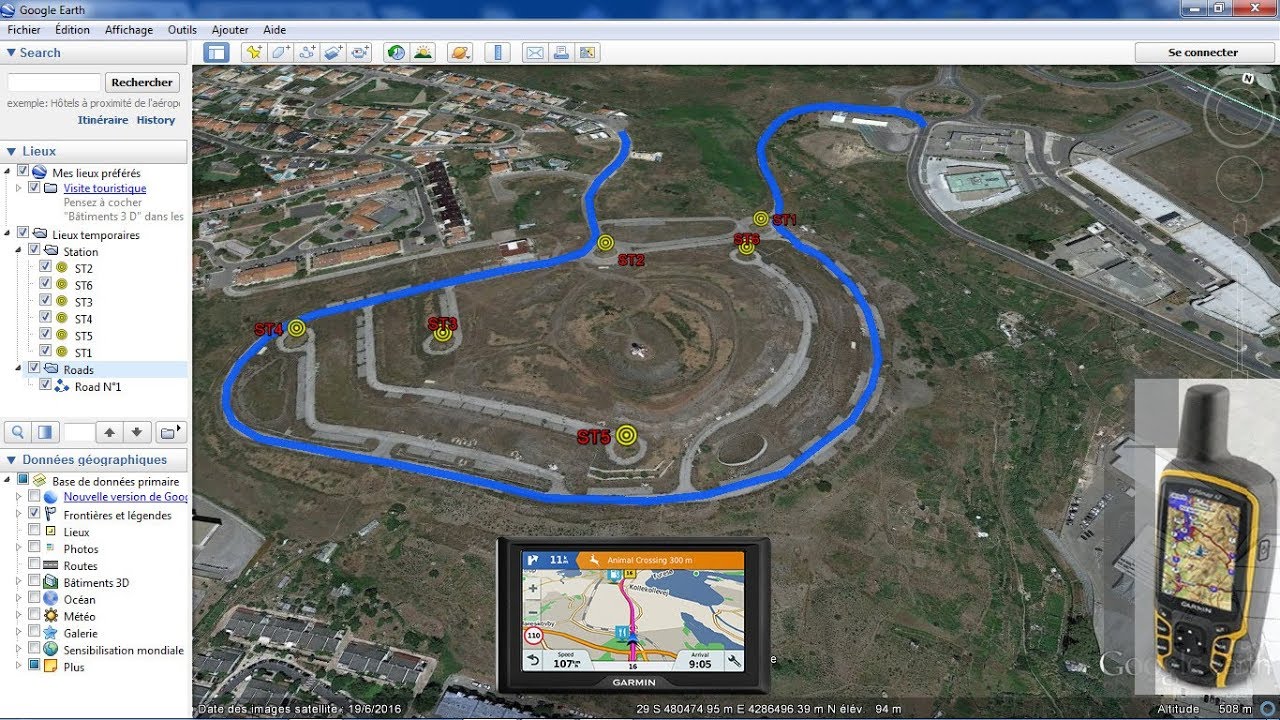This screenshot has width=1280, height=720.
Task: Select the Mes lieux préférés tree item
Action: coord(97,173)
